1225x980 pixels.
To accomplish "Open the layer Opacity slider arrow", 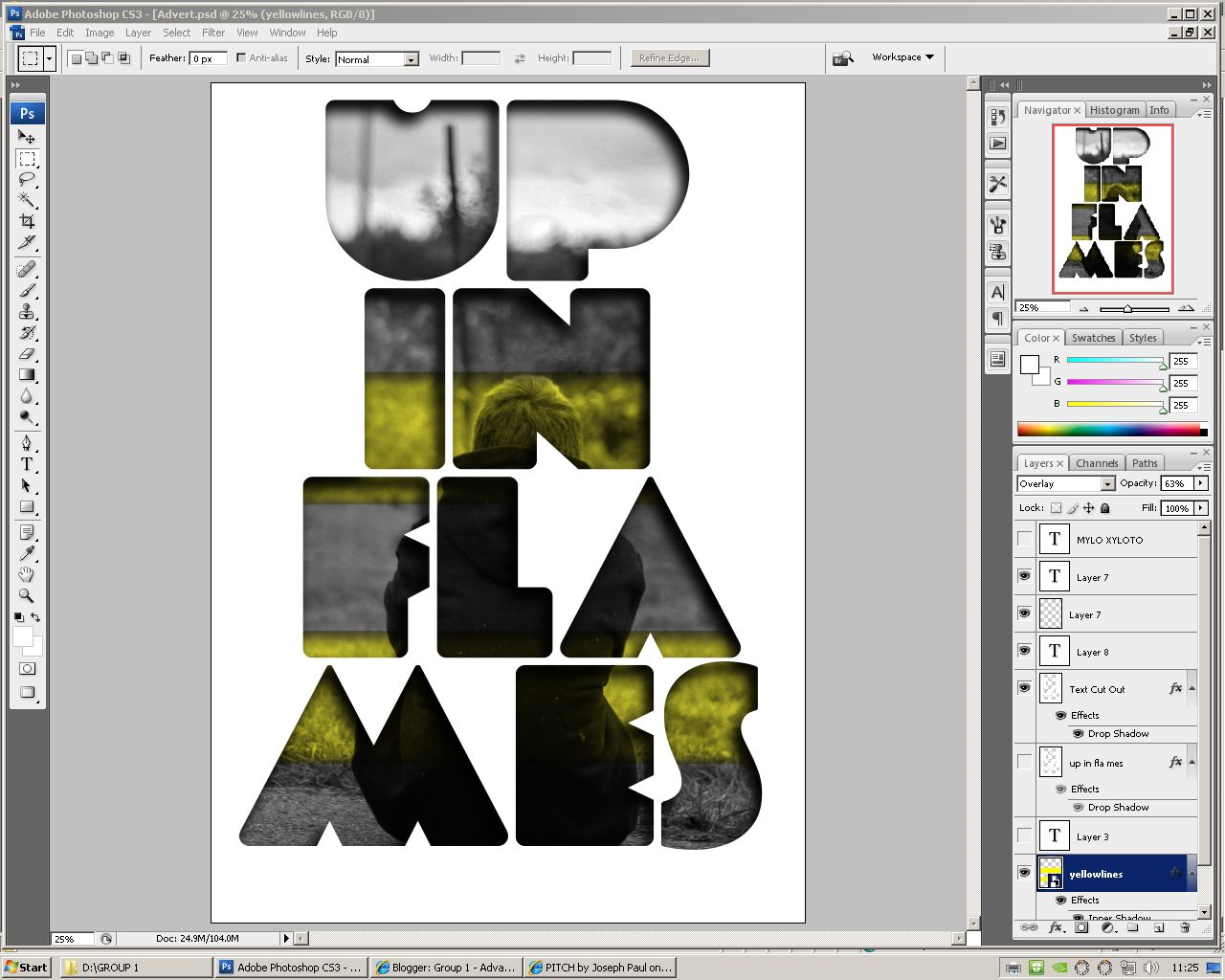I will 1200,483.
